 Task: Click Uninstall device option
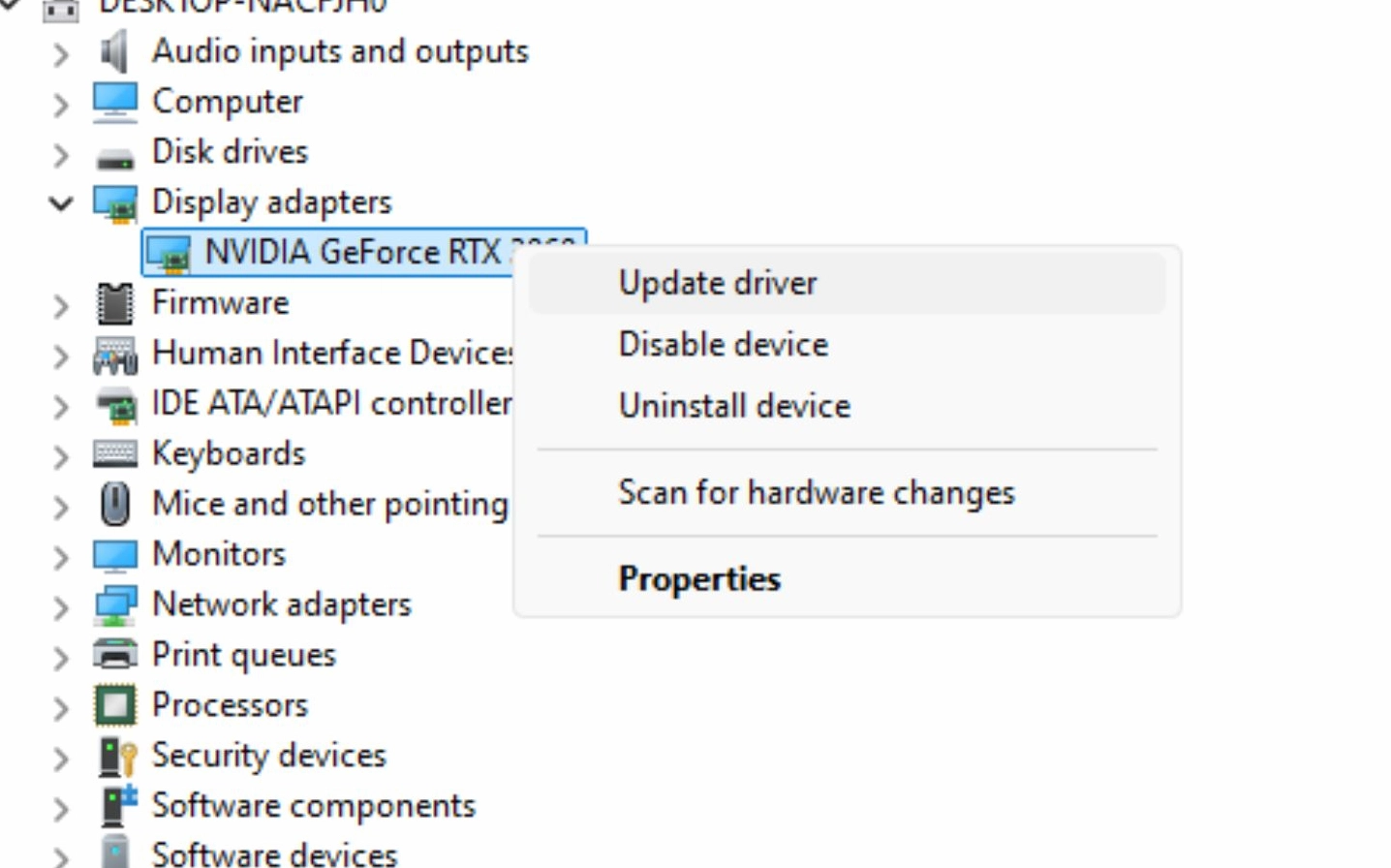(733, 406)
